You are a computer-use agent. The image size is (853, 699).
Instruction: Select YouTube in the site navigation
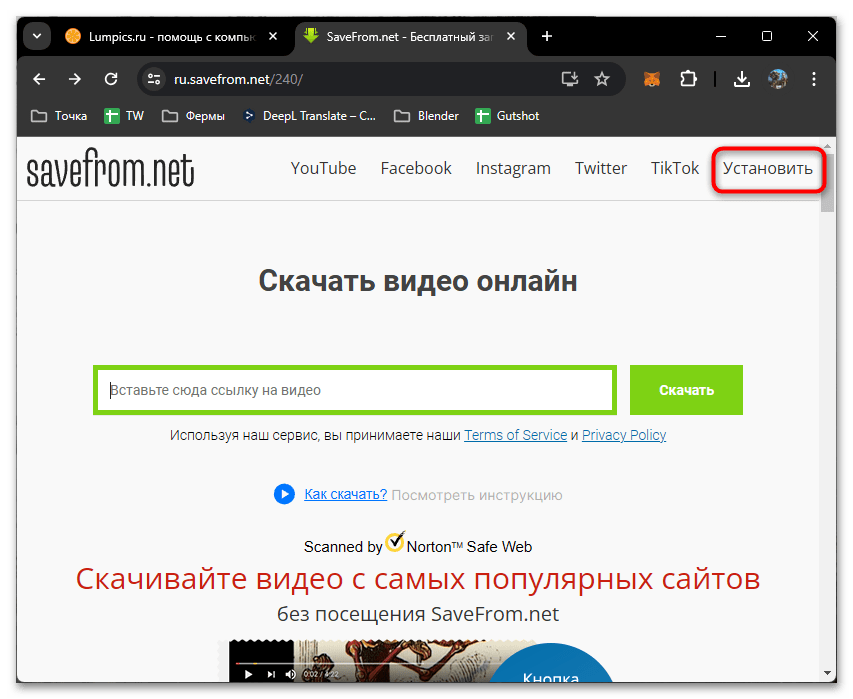323,168
